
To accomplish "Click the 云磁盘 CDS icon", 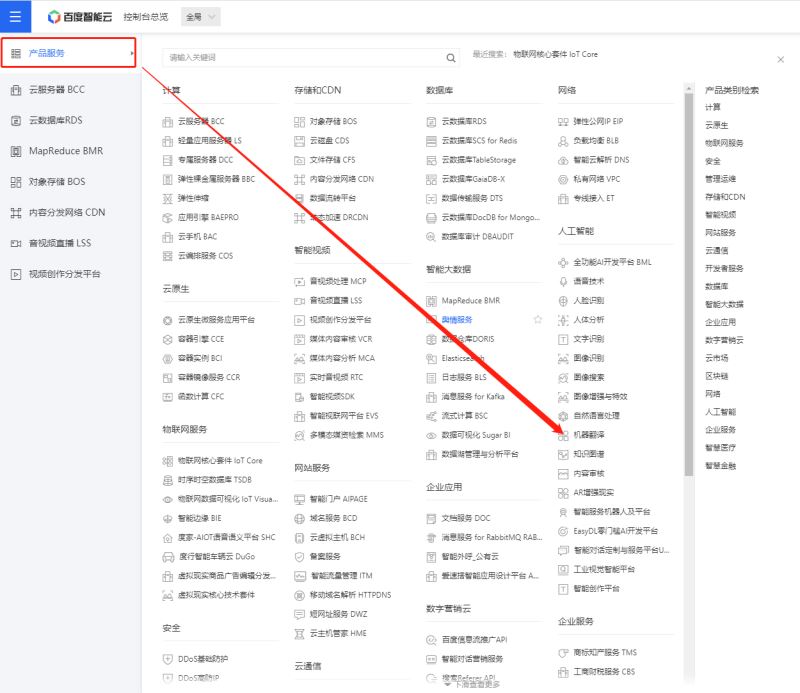I will pyautogui.click(x=299, y=141).
